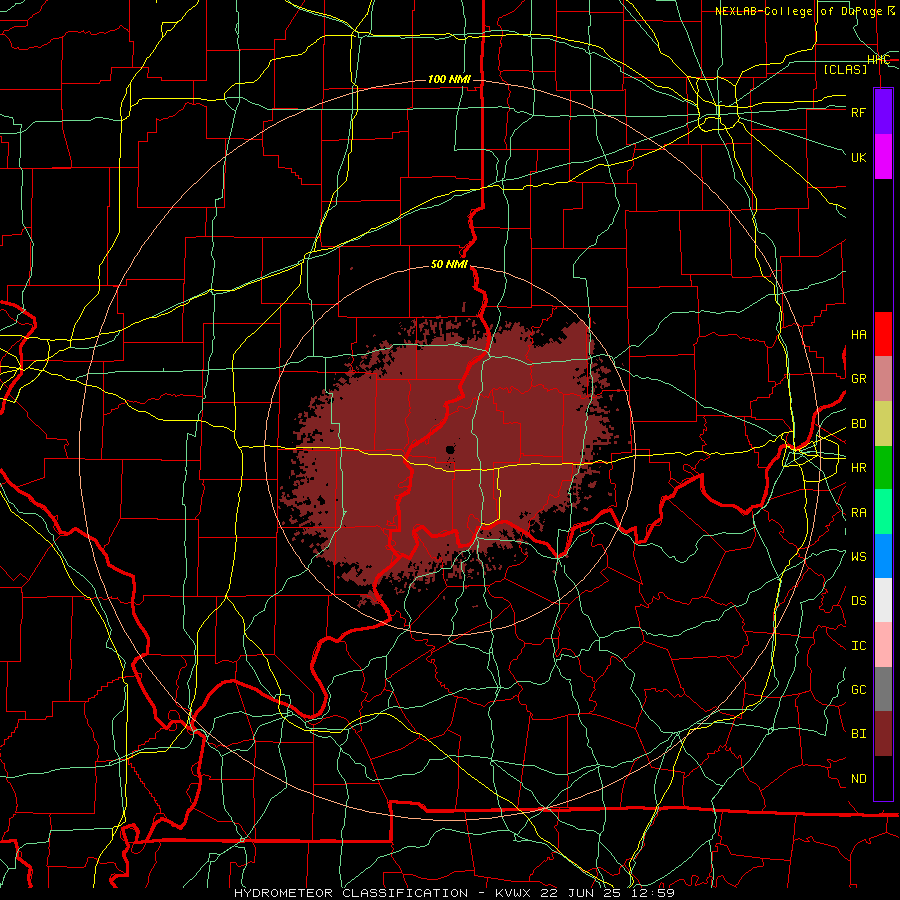Image resolution: width=900 pixels, height=900 pixels.
Task: Click the "HHC" product code text
Action: click(878, 60)
